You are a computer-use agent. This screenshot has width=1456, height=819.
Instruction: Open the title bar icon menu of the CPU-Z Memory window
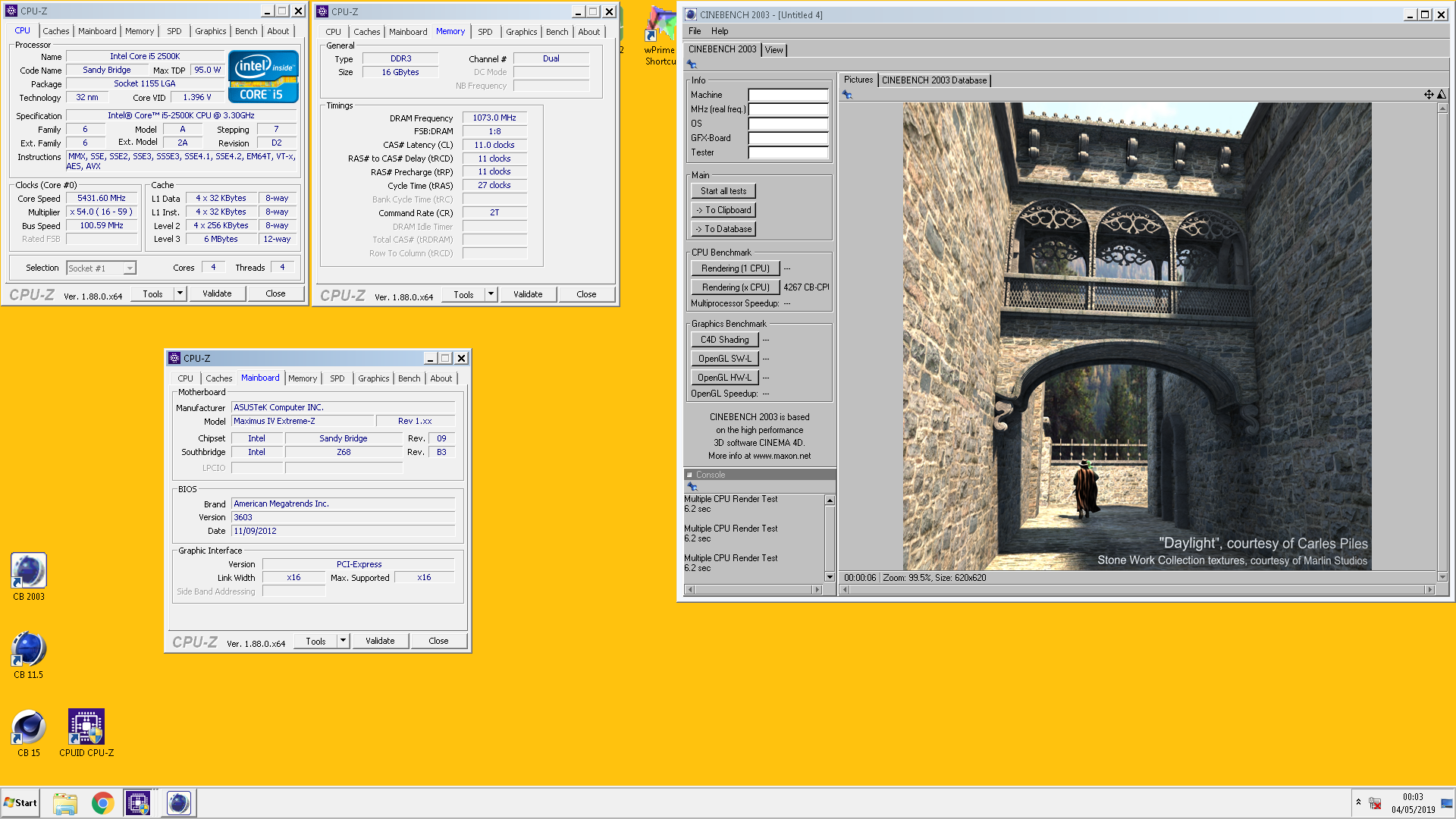tap(322, 11)
